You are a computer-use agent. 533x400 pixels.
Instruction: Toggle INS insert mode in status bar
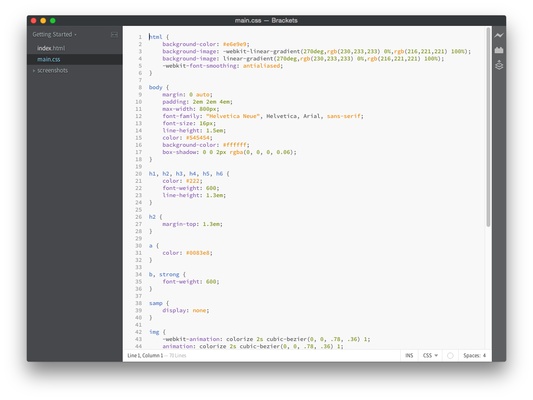pyautogui.click(x=409, y=355)
